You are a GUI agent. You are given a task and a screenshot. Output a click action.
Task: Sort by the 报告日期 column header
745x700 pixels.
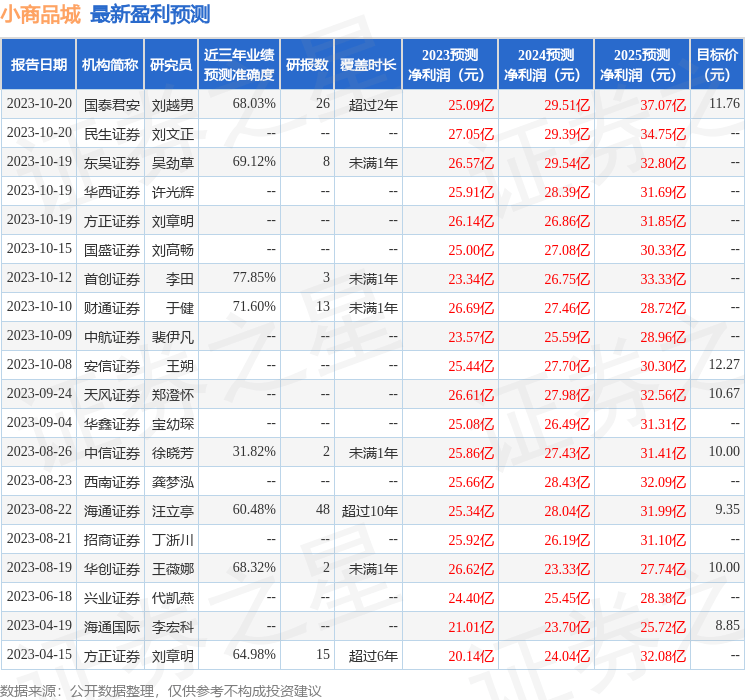(x=39, y=65)
